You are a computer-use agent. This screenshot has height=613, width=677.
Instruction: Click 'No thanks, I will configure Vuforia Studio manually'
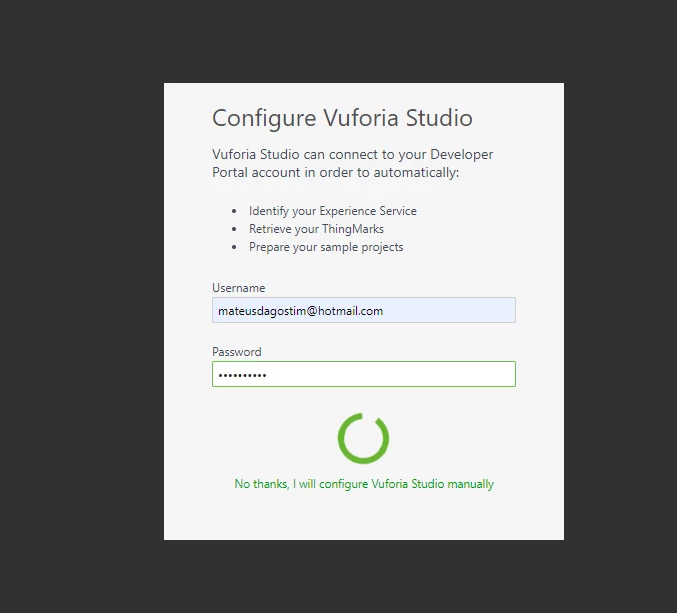[x=364, y=484]
